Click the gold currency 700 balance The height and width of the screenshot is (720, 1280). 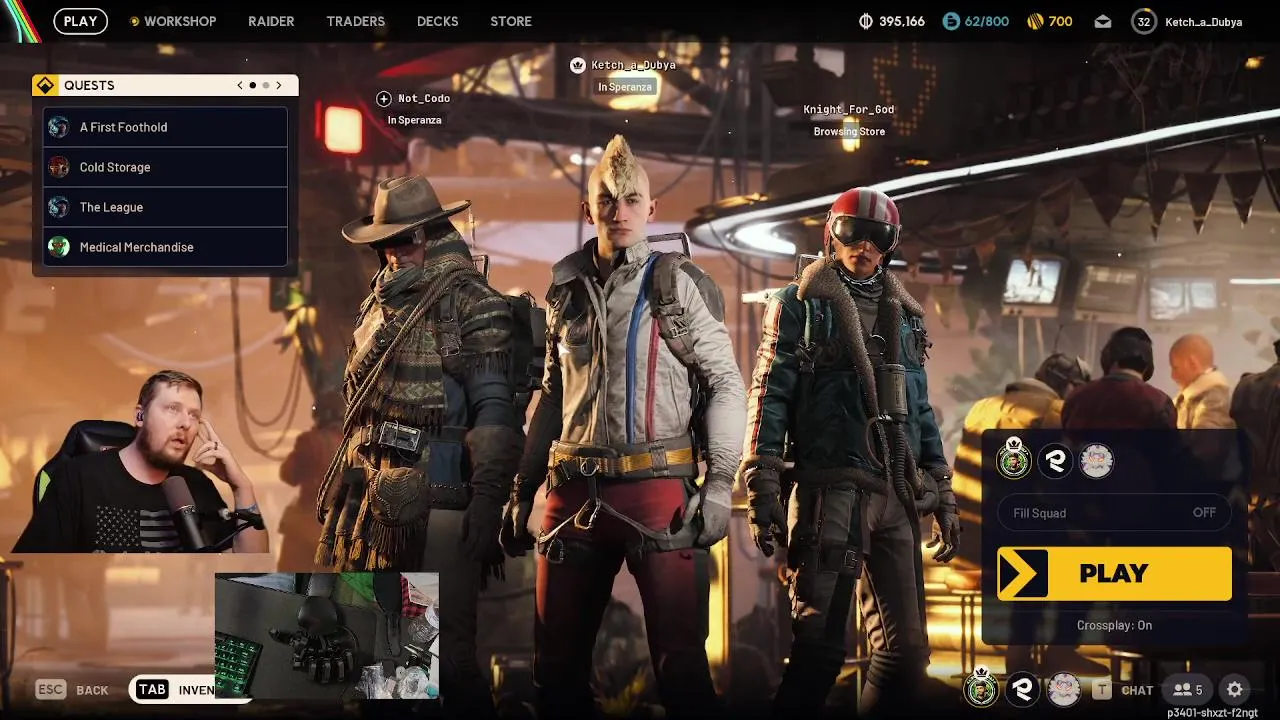pos(1050,21)
